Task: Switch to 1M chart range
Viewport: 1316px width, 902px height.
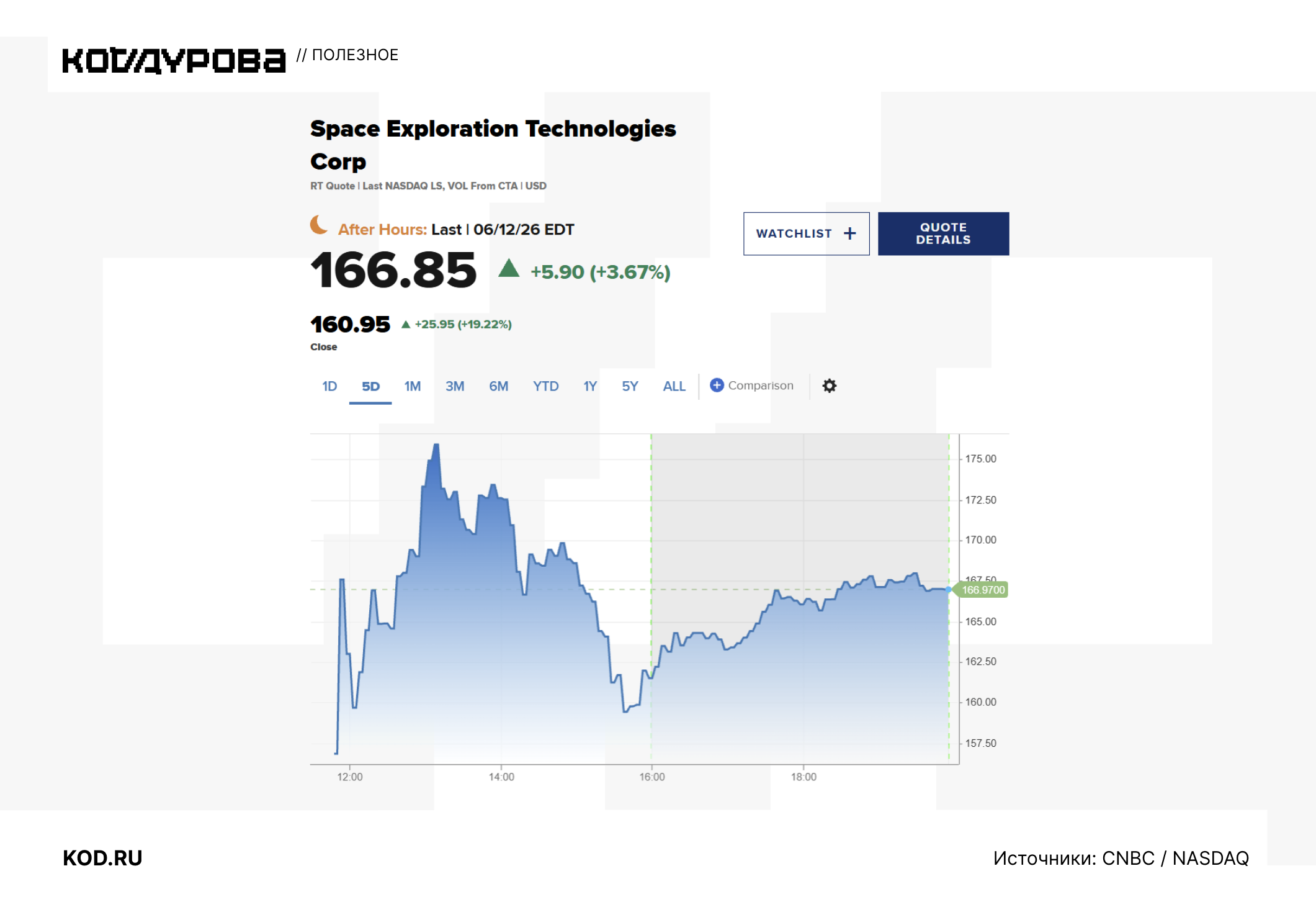Action: coord(413,386)
